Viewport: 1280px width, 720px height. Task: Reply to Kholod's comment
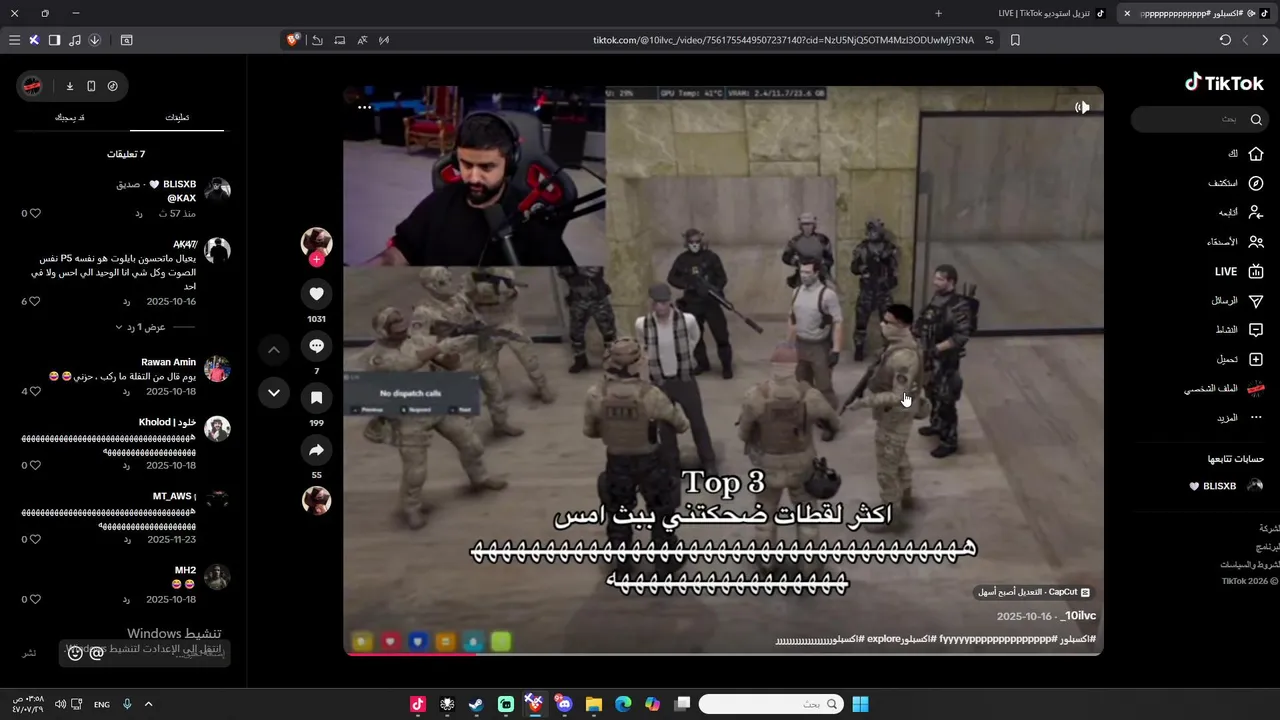tap(127, 465)
